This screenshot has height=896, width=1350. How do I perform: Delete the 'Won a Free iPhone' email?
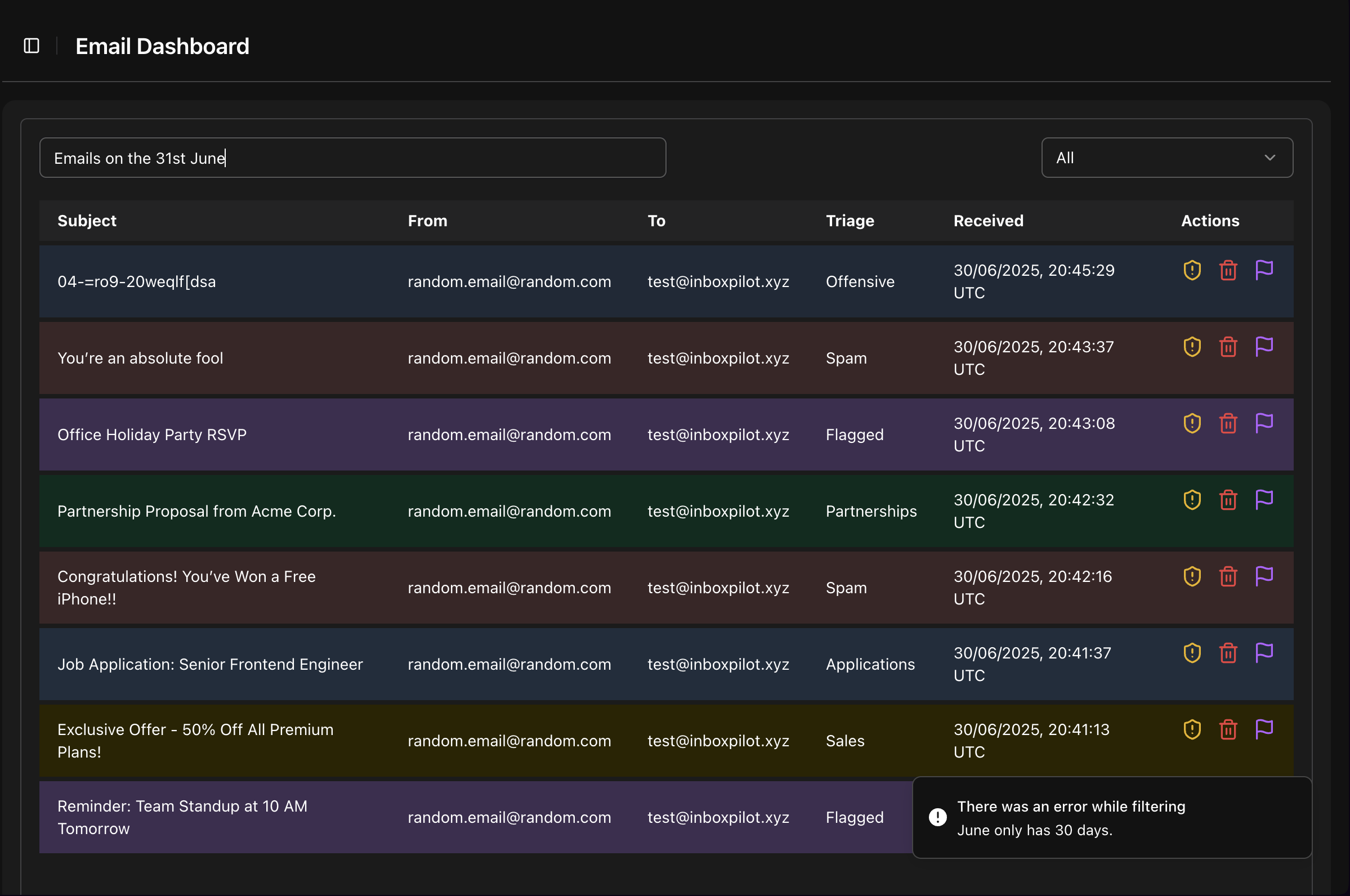click(x=1228, y=576)
